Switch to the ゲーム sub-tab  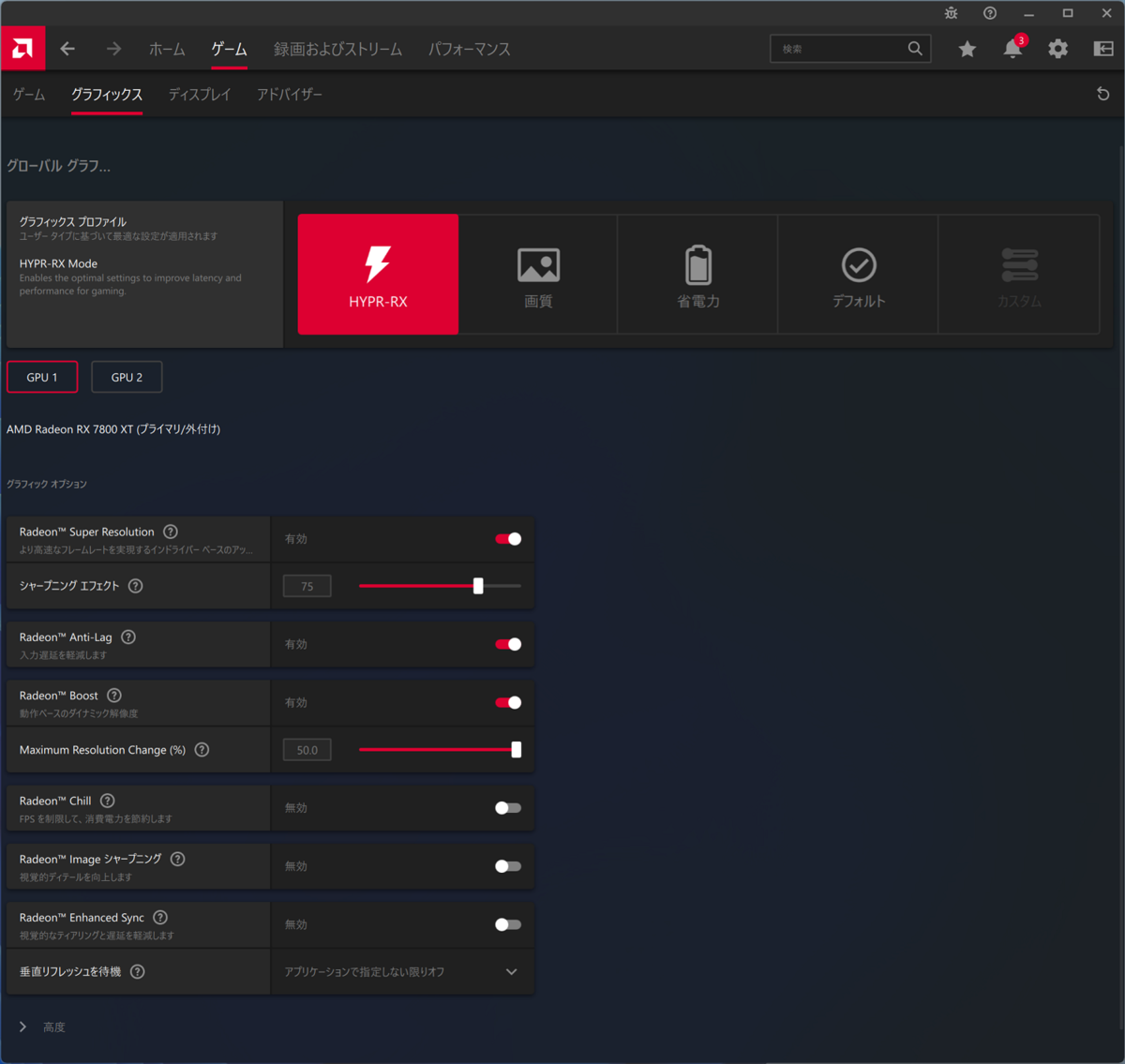click(29, 95)
